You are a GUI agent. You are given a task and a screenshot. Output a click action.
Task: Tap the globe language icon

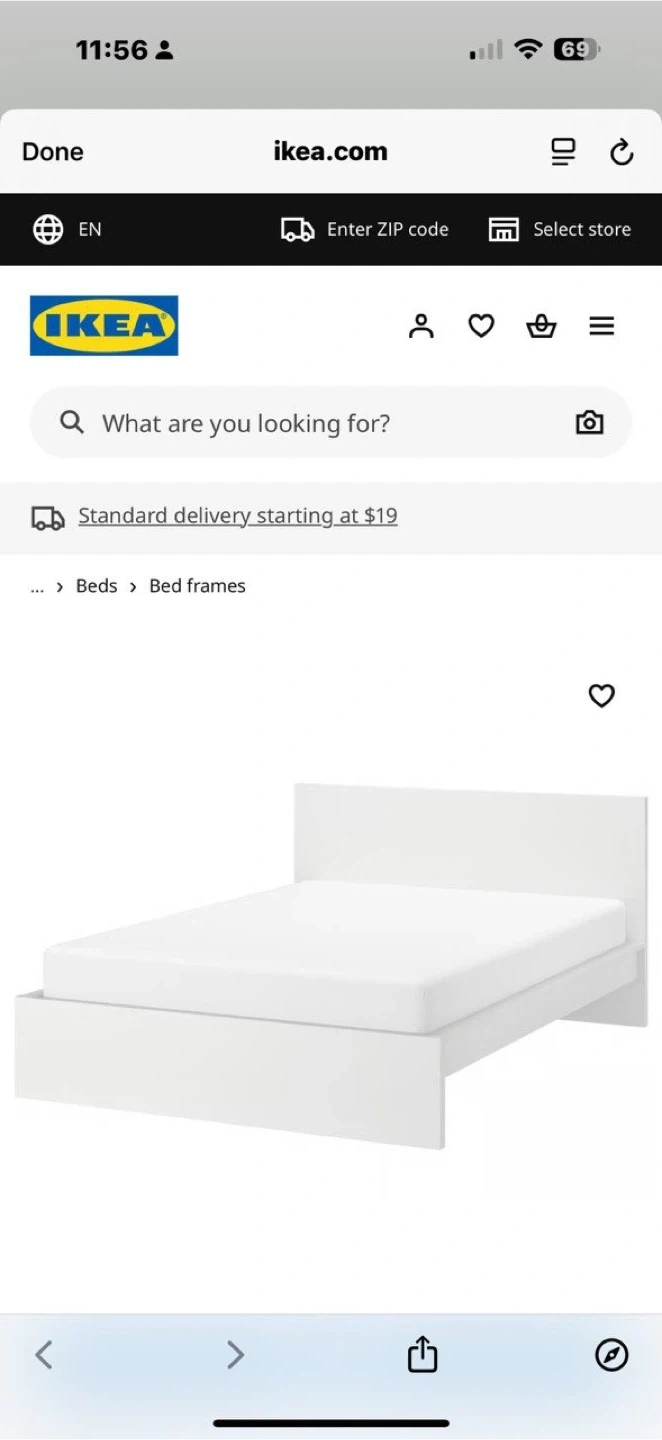pos(48,229)
